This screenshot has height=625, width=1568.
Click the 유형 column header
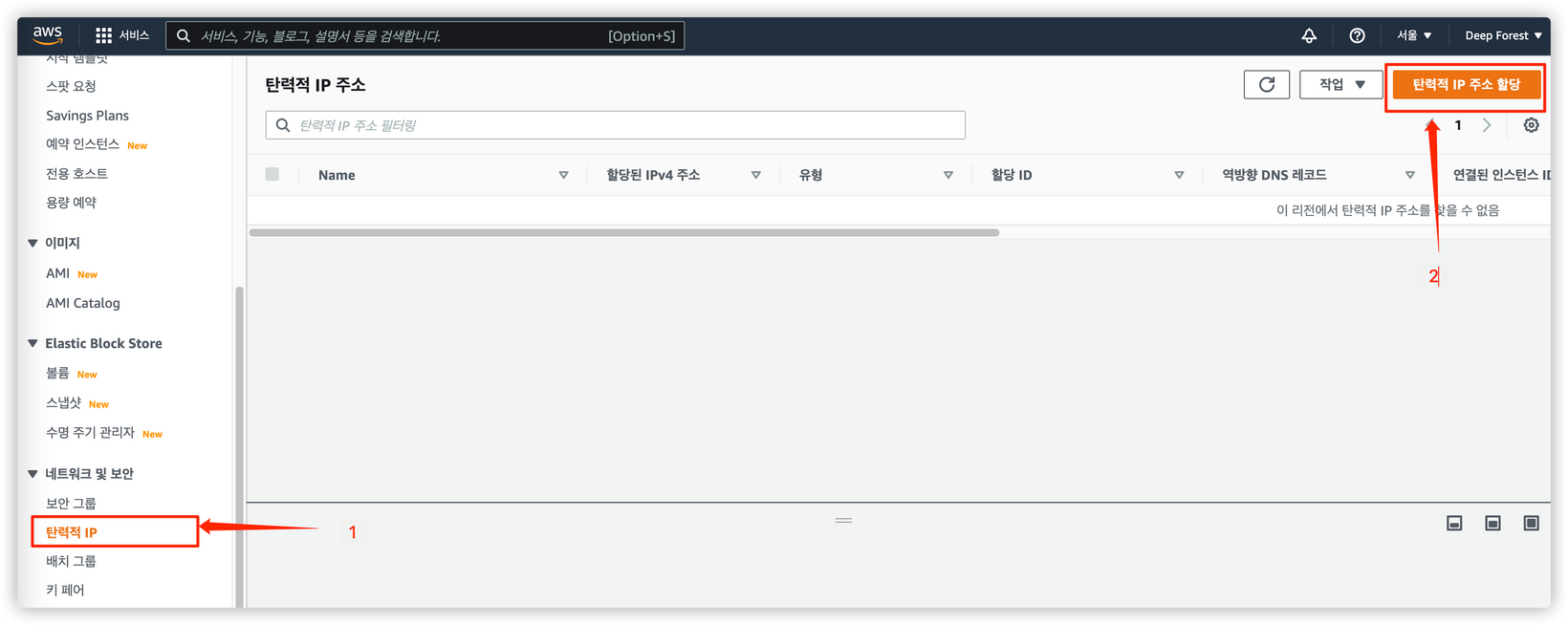click(811, 175)
